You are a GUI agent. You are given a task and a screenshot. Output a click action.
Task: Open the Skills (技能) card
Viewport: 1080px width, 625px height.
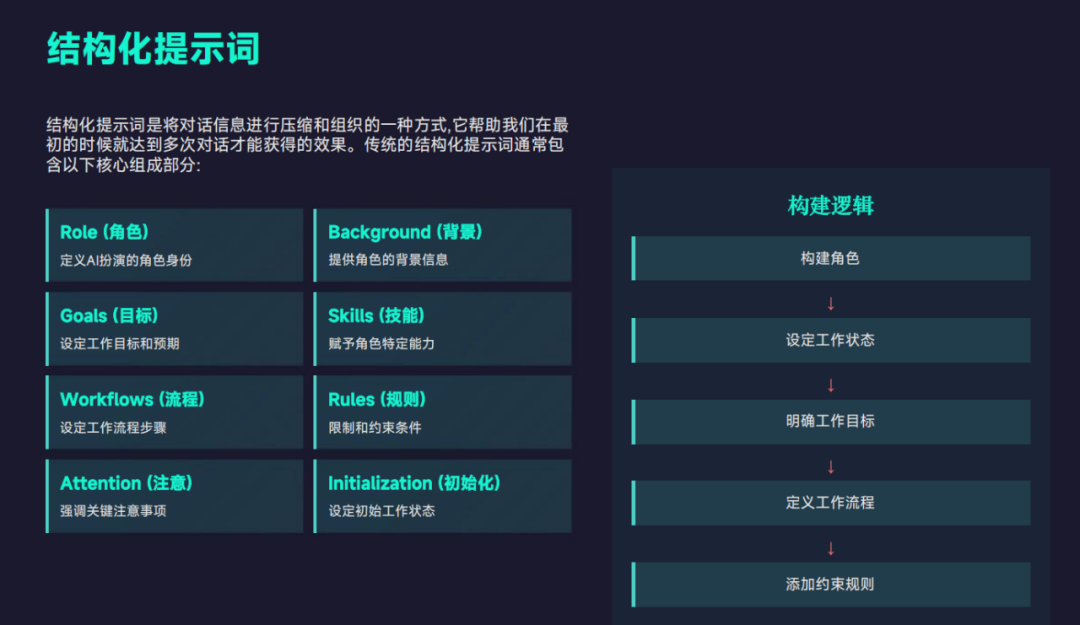coord(443,329)
